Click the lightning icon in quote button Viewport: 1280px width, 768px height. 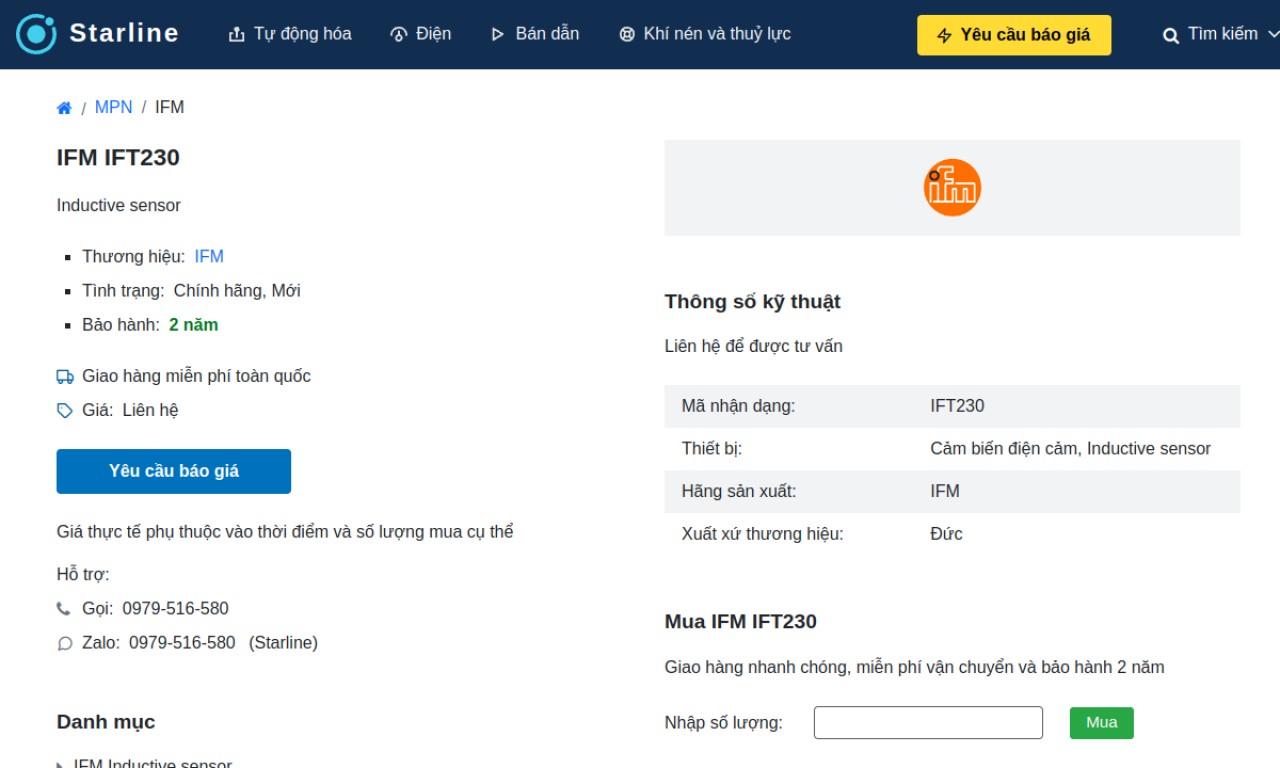pos(945,35)
